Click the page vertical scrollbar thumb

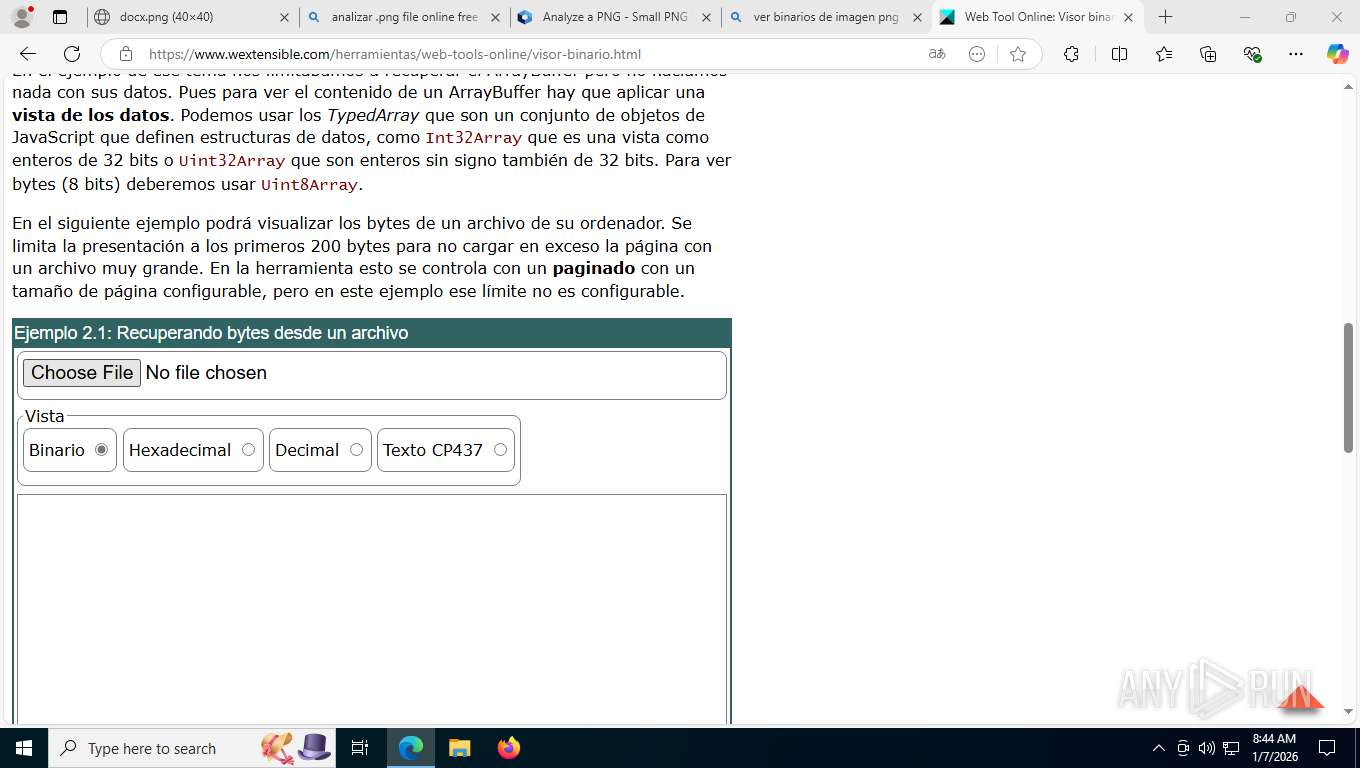[x=1348, y=387]
